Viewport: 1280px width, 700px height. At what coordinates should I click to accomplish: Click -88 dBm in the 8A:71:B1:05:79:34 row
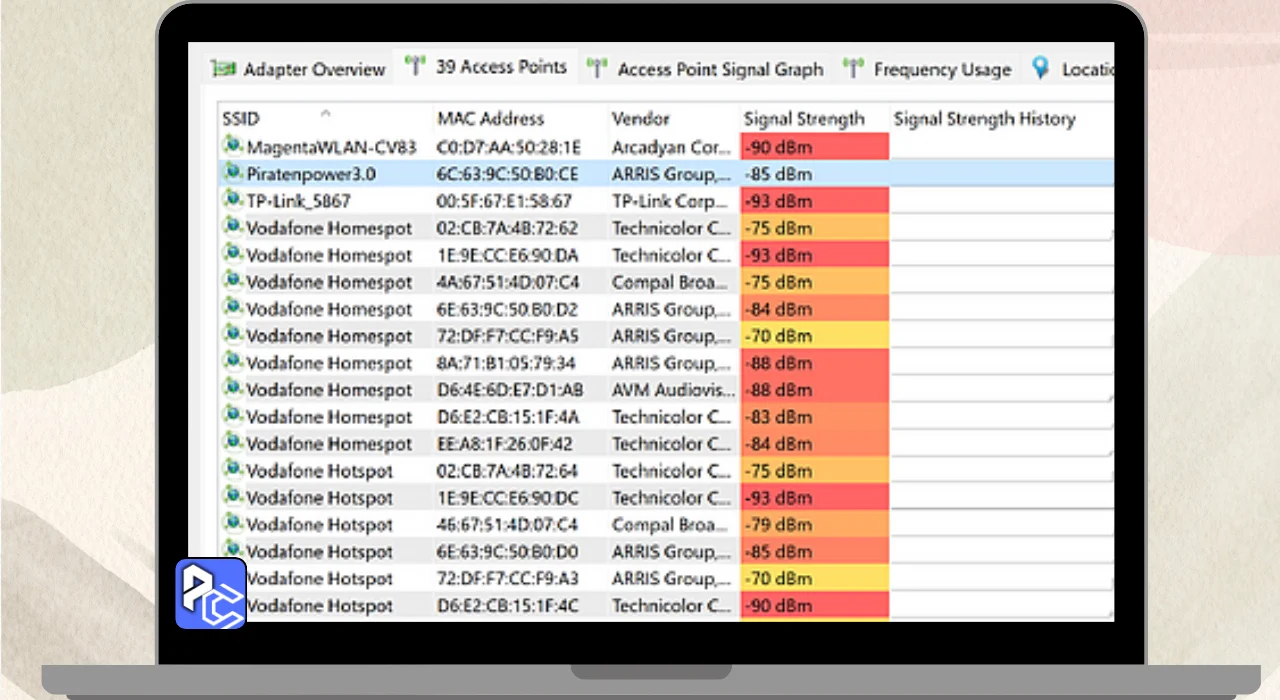tap(814, 363)
